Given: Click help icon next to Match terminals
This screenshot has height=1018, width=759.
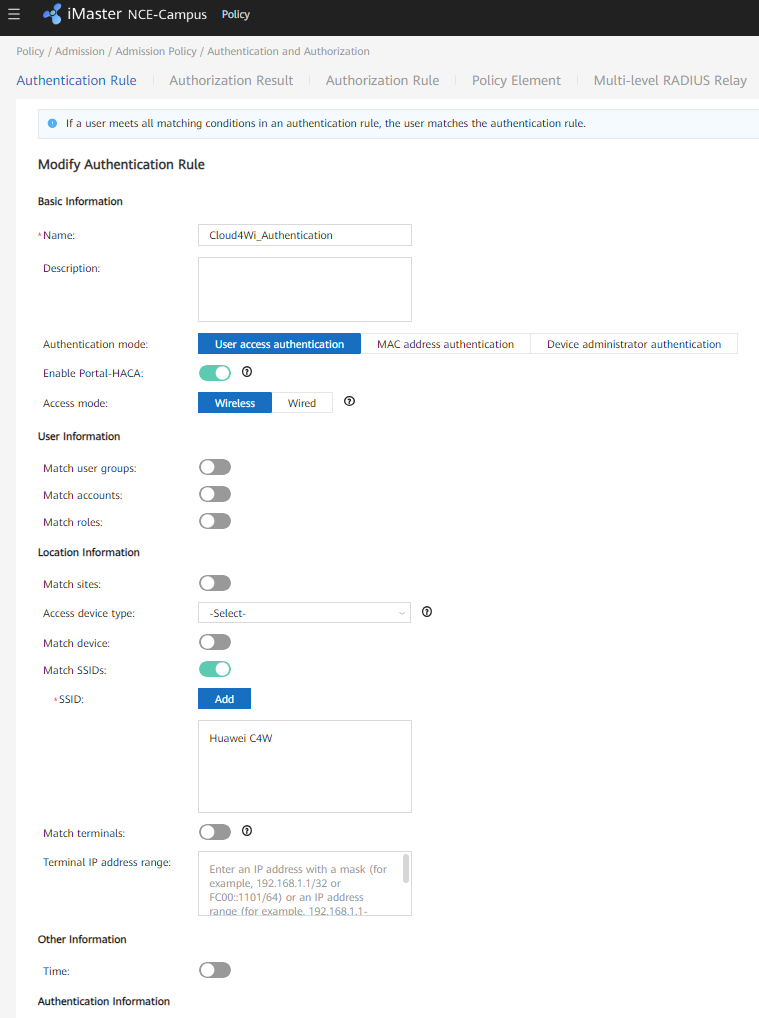Looking at the screenshot, I should point(247,831).
